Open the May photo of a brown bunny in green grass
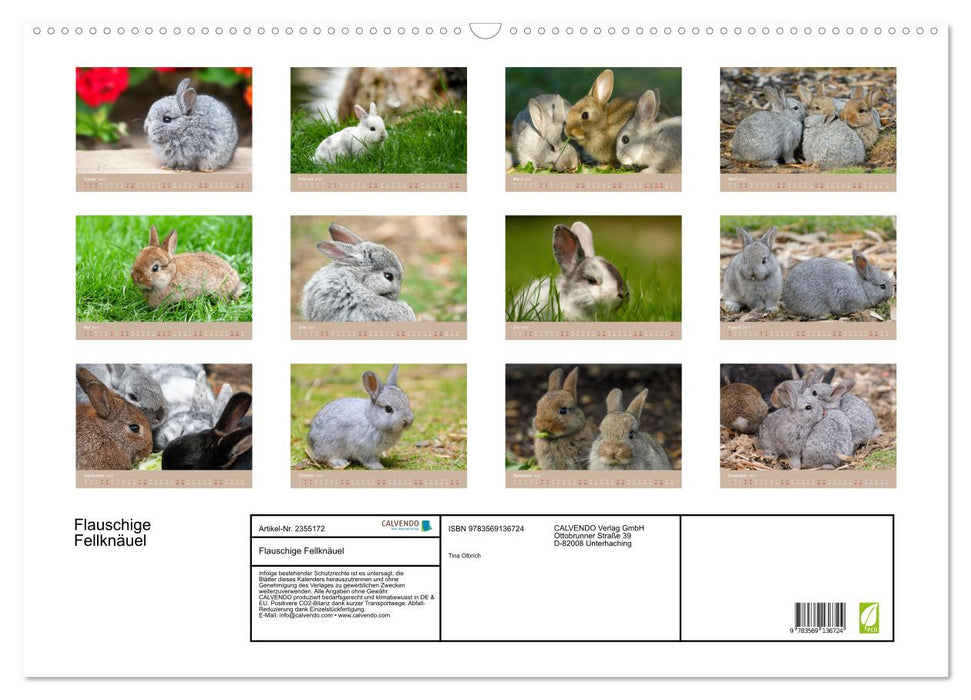The image size is (971, 700). click(x=164, y=269)
